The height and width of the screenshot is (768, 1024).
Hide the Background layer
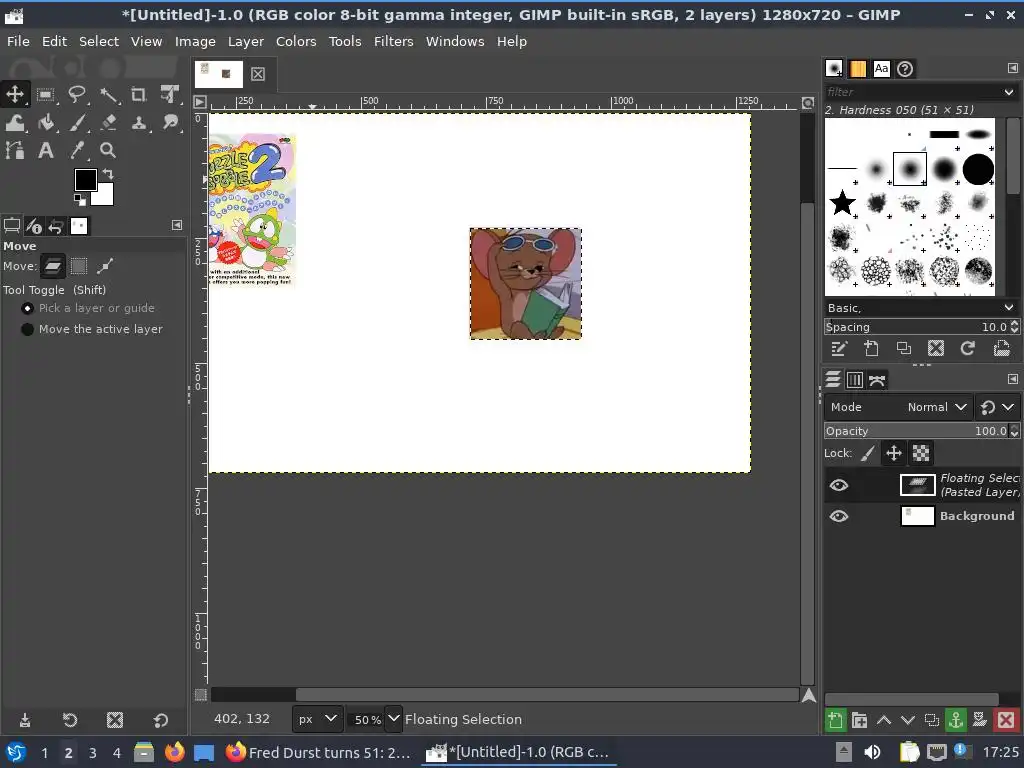click(x=839, y=516)
